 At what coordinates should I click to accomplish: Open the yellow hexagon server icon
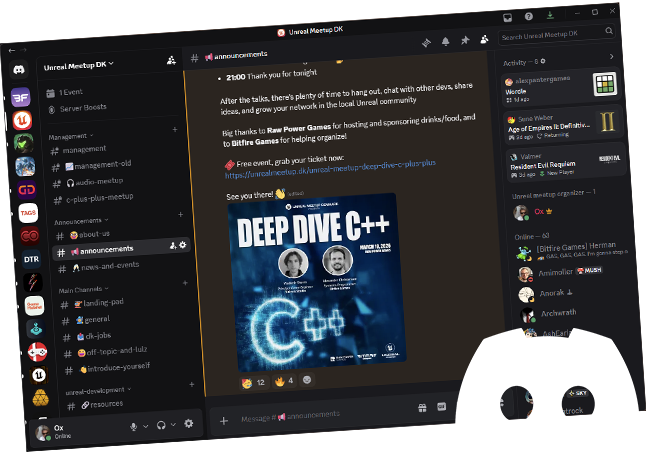pos(40,398)
